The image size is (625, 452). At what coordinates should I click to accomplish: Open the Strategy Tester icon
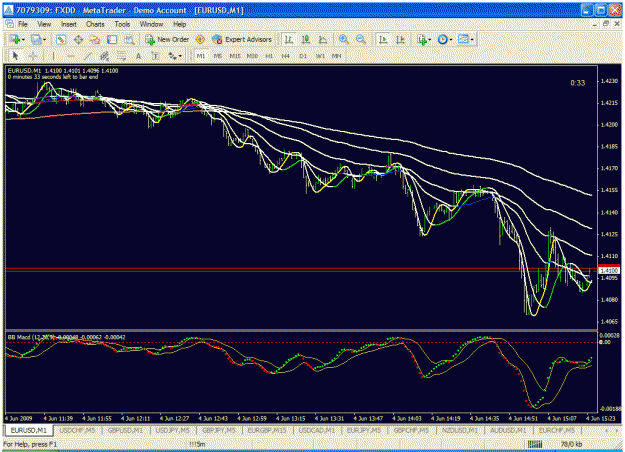coord(129,39)
